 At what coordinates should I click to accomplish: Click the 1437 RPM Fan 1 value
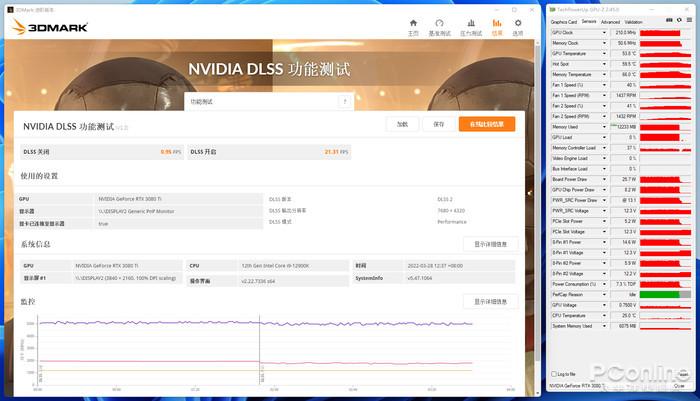pos(625,96)
